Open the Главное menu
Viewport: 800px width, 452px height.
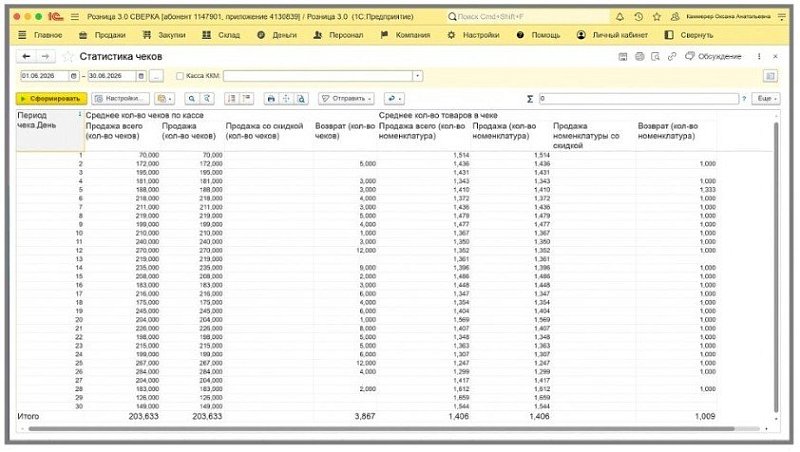tap(40, 35)
